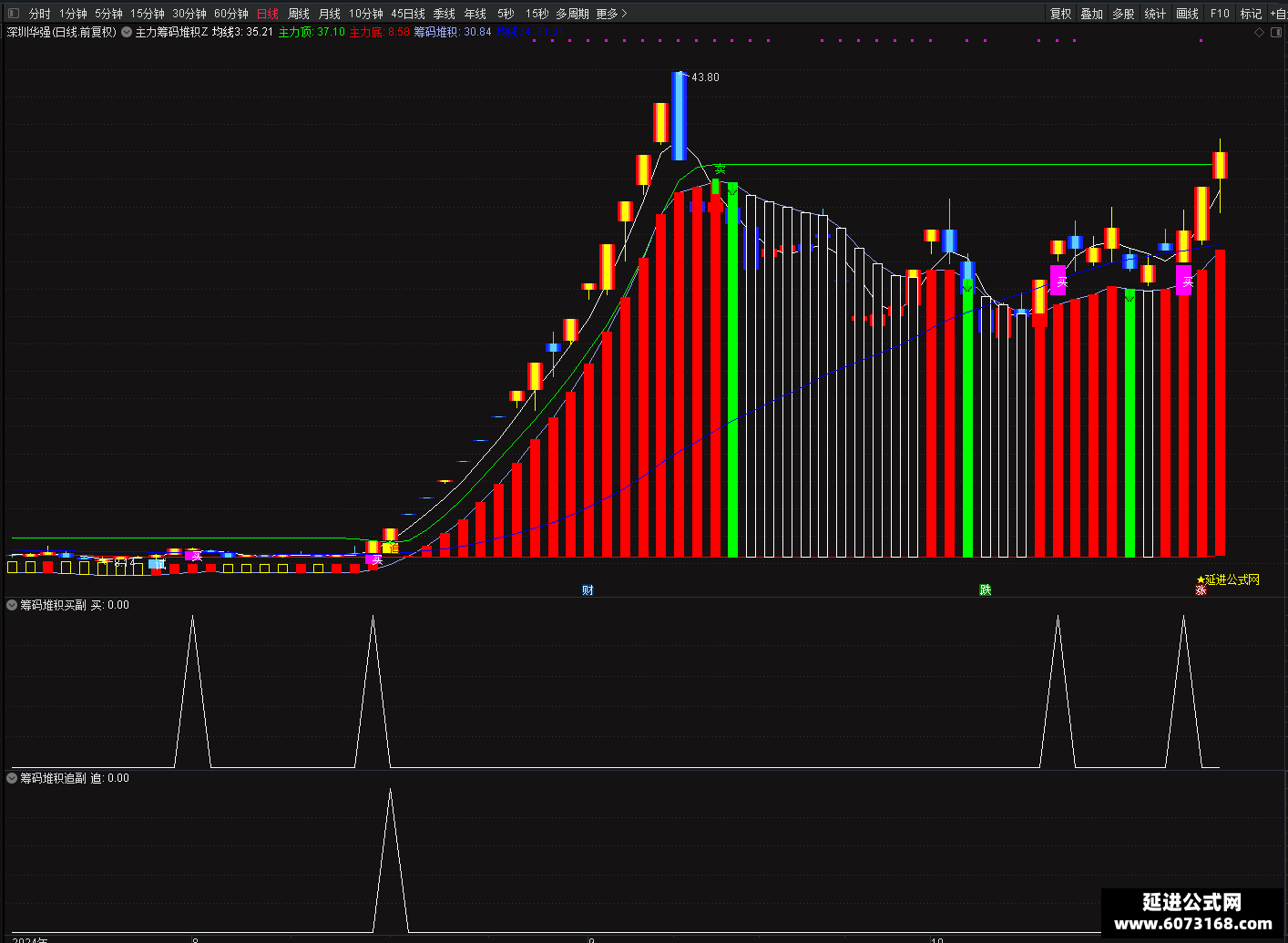This screenshot has height=943, width=1288.
Task: Click the 跌 marker below the chart
Action: 985,590
